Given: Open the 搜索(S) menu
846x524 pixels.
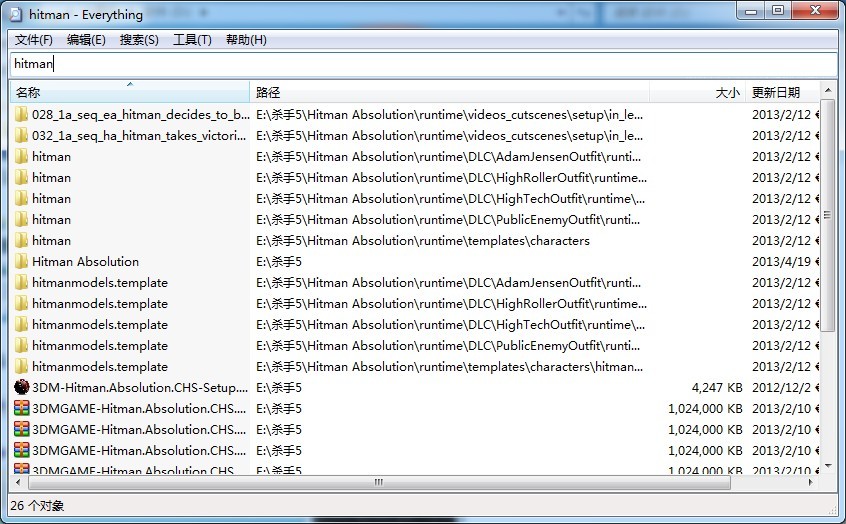Looking at the screenshot, I should point(139,40).
